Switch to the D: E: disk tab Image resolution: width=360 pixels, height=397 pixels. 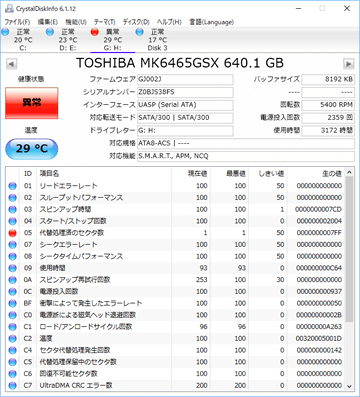click(x=68, y=40)
